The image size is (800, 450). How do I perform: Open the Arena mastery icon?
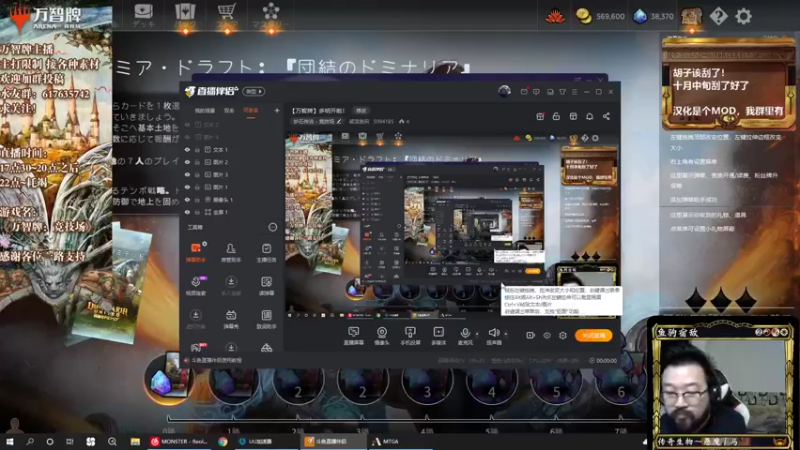(x=271, y=15)
